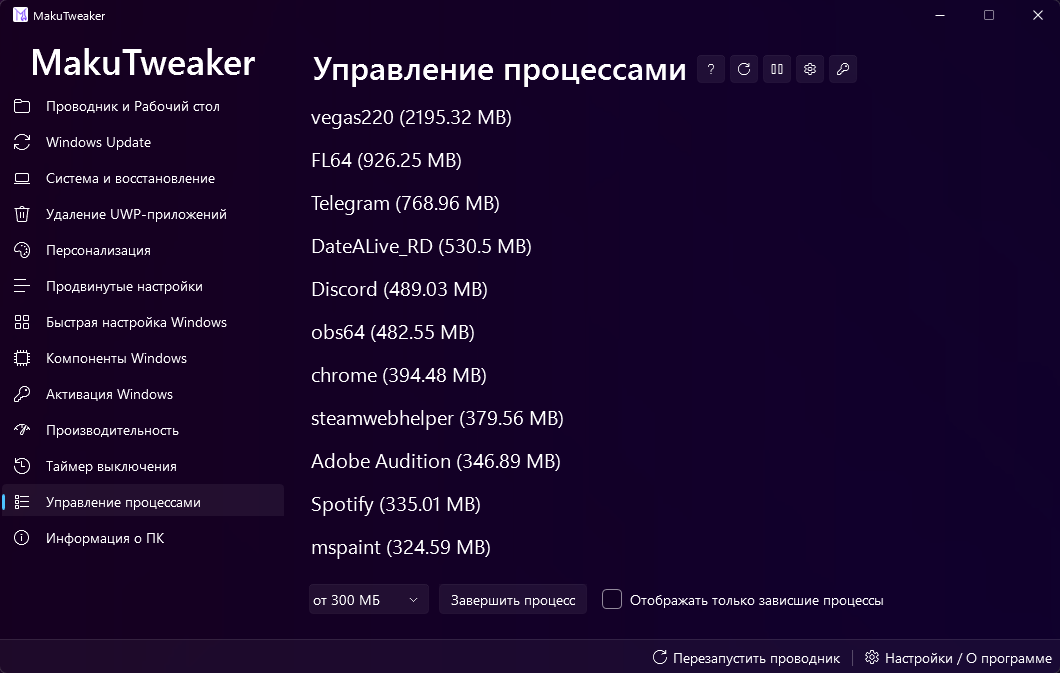Click the folder icon beside Проводник и Рабочий стол

22,106
